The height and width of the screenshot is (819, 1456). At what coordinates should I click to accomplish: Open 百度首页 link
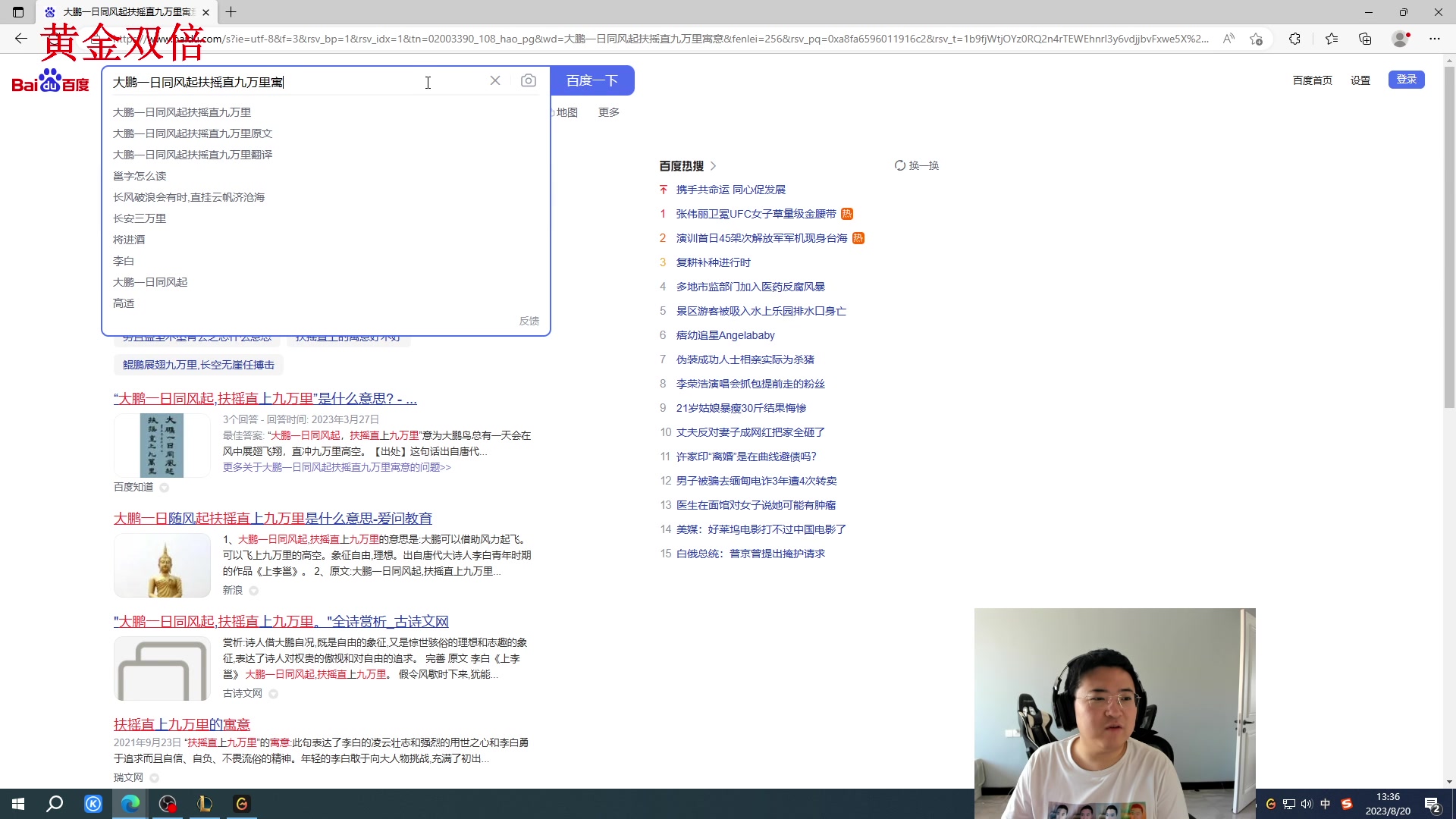pyautogui.click(x=1312, y=80)
